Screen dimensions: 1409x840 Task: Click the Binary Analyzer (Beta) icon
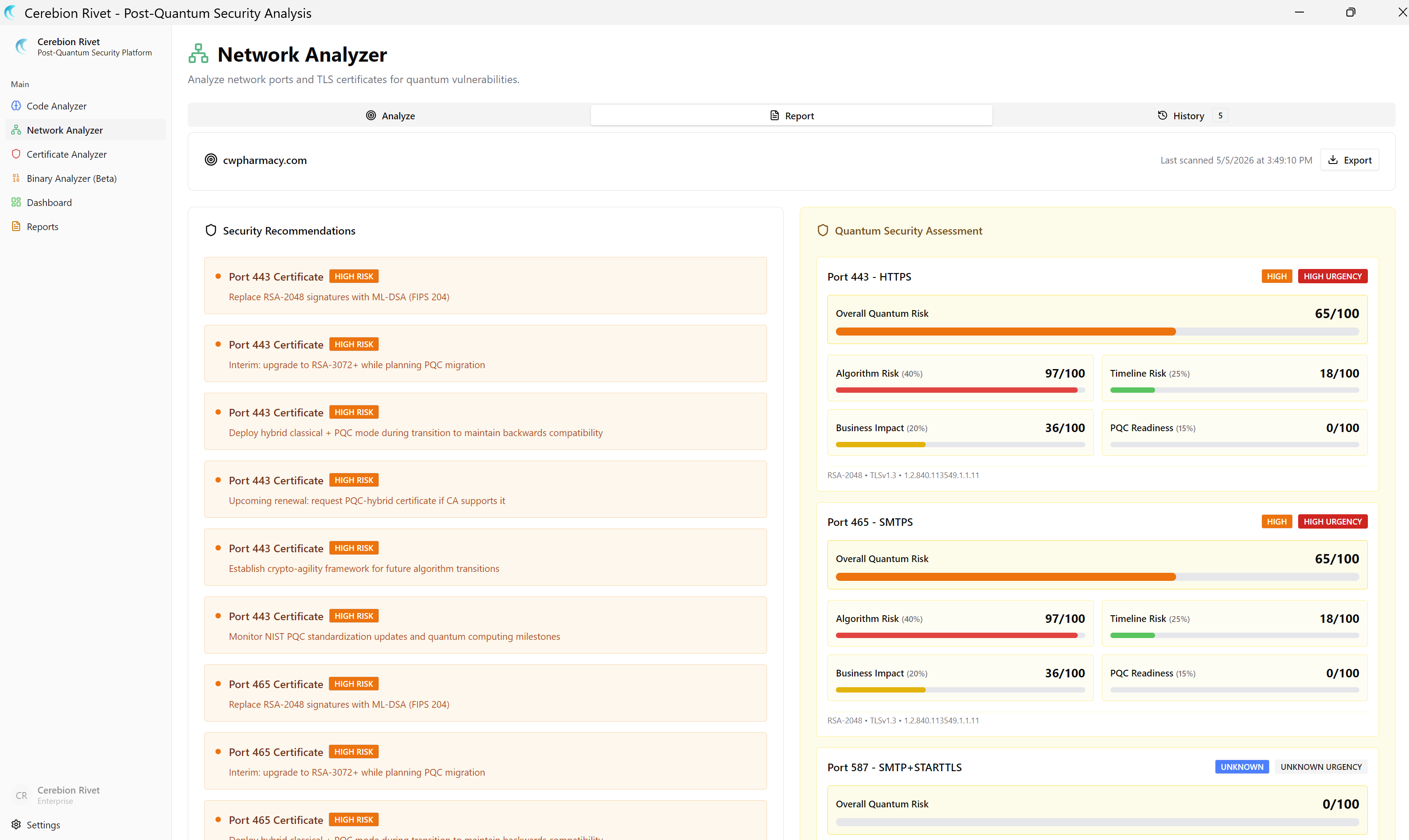pyautogui.click(x=16, y=178)
